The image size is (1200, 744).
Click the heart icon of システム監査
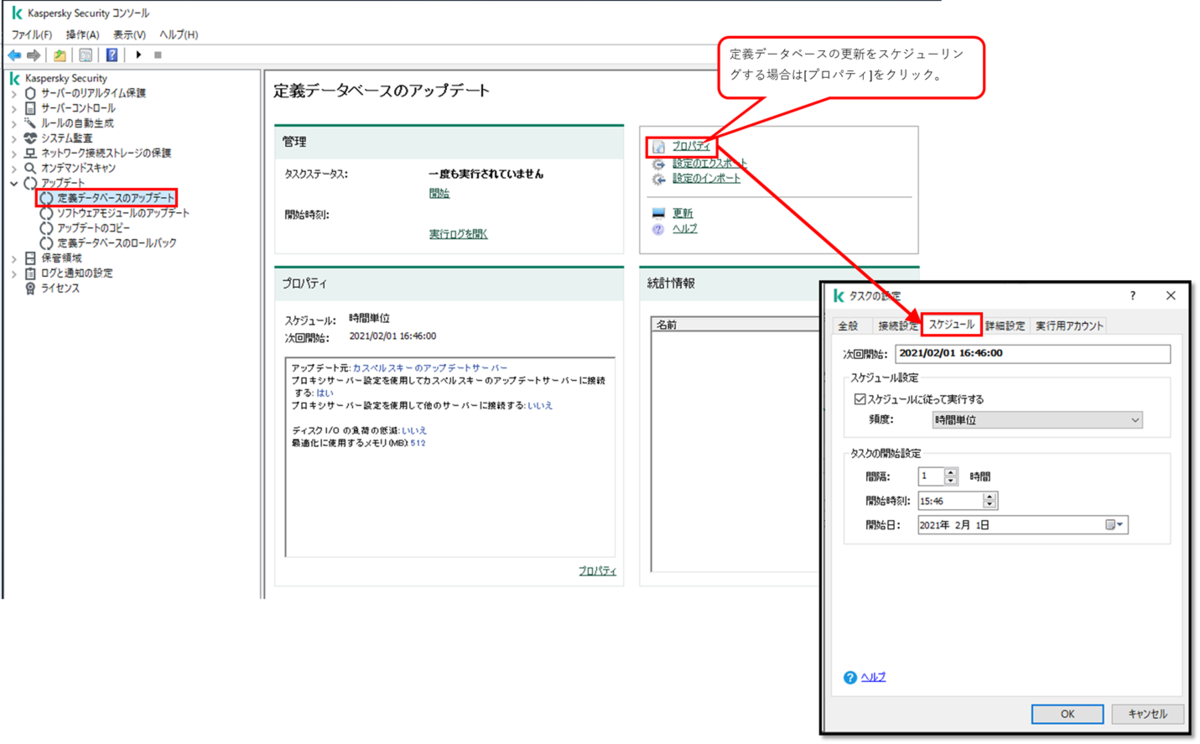coord(30,138)
